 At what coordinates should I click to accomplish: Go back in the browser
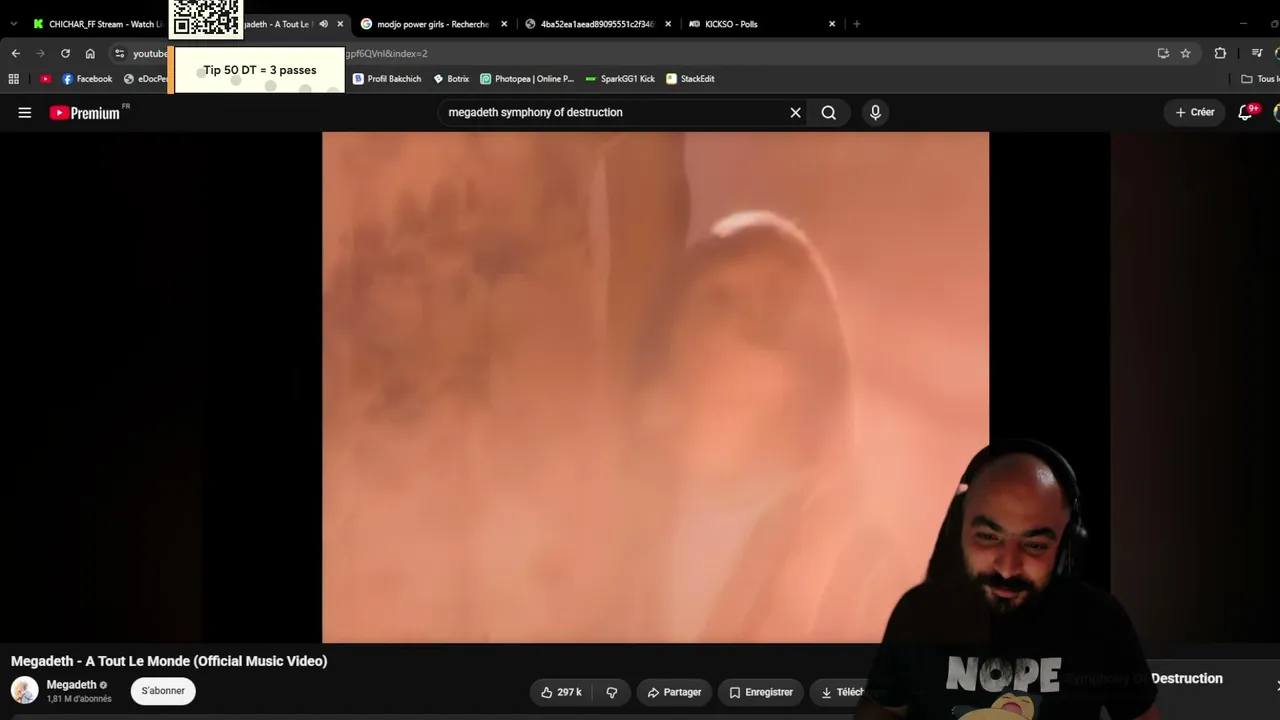[x=15, y=54]
